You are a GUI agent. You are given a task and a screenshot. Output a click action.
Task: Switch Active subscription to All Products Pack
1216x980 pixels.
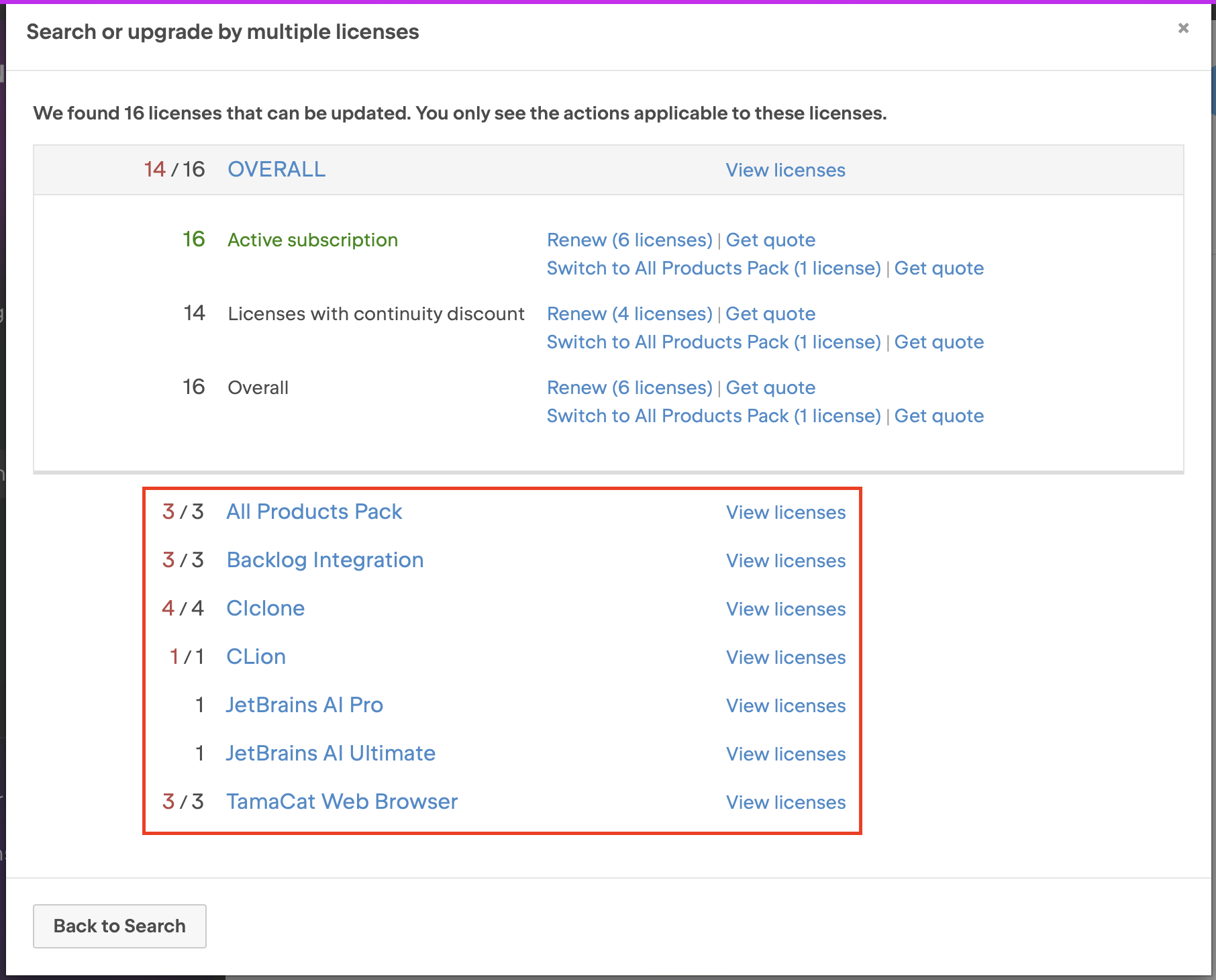713,268
